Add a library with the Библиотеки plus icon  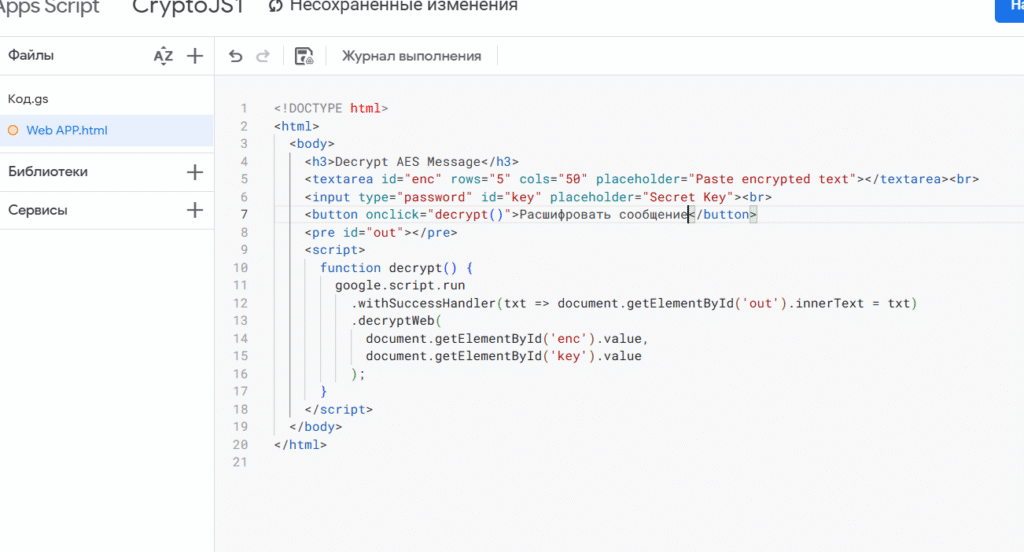click(195, 172)
